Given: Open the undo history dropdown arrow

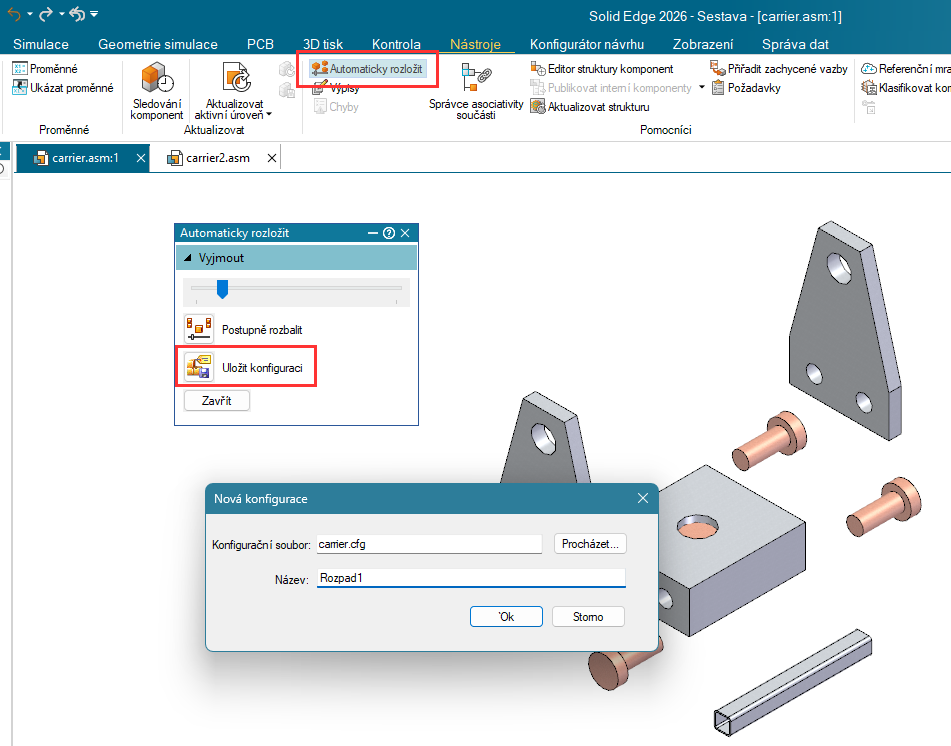Looking at the screenshot, I should click(x=29, y=15).
